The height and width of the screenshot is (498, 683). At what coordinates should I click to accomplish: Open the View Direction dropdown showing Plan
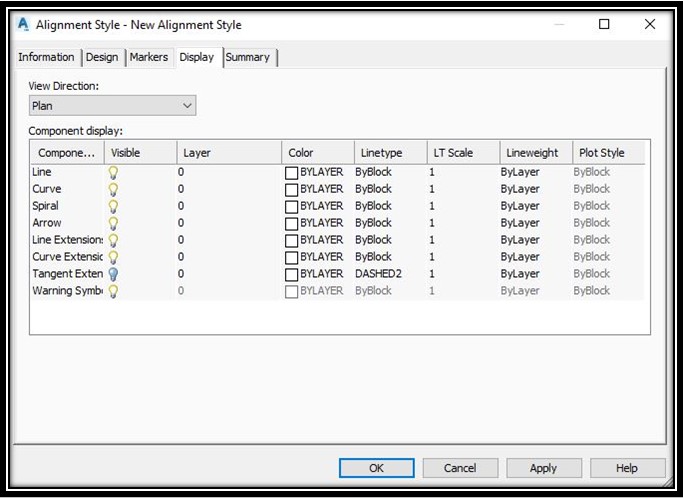pyautogui.click(x=112, y=105)
